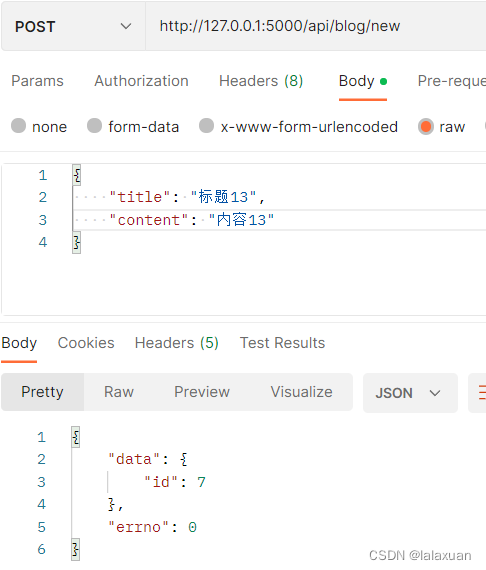This screenshot has width=486, height=570.
Task: Switch to the Raw response view
Action: tap(119, 392)
